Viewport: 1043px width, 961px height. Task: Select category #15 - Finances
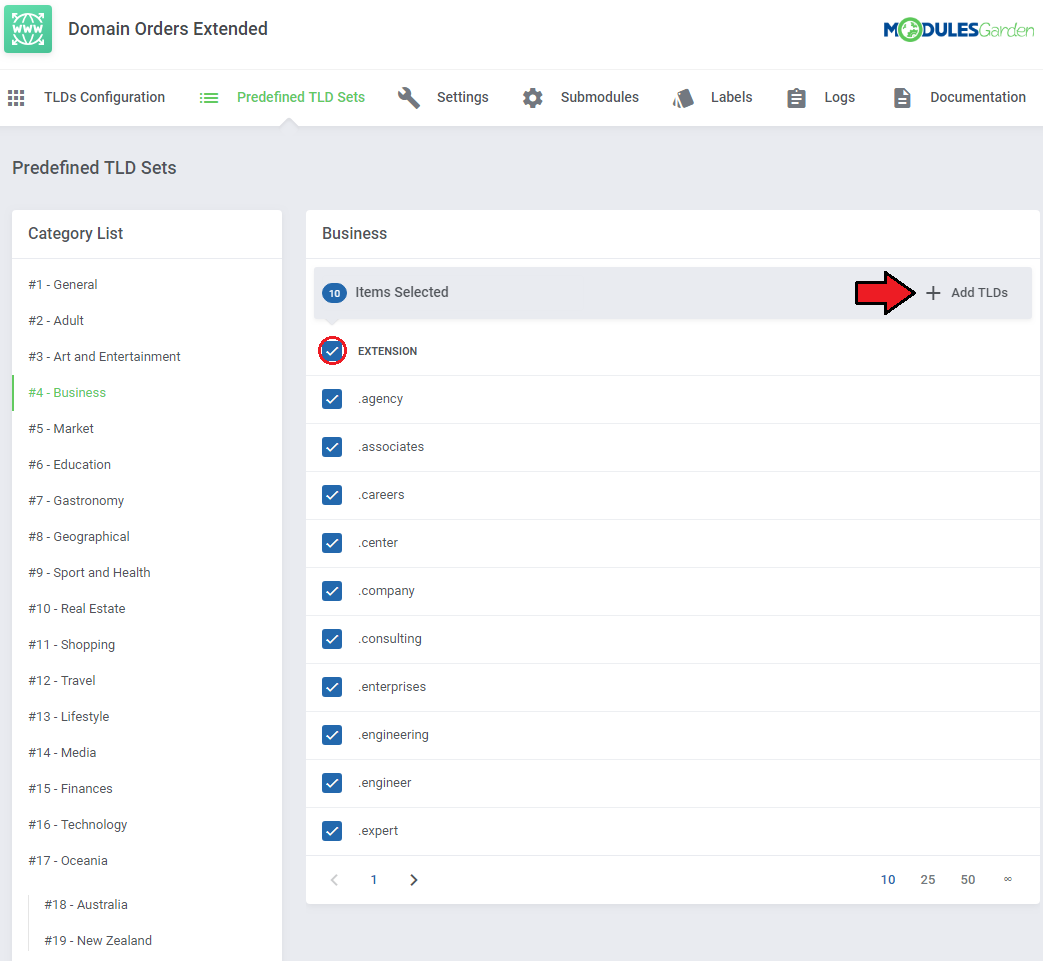tap(71, 789)
